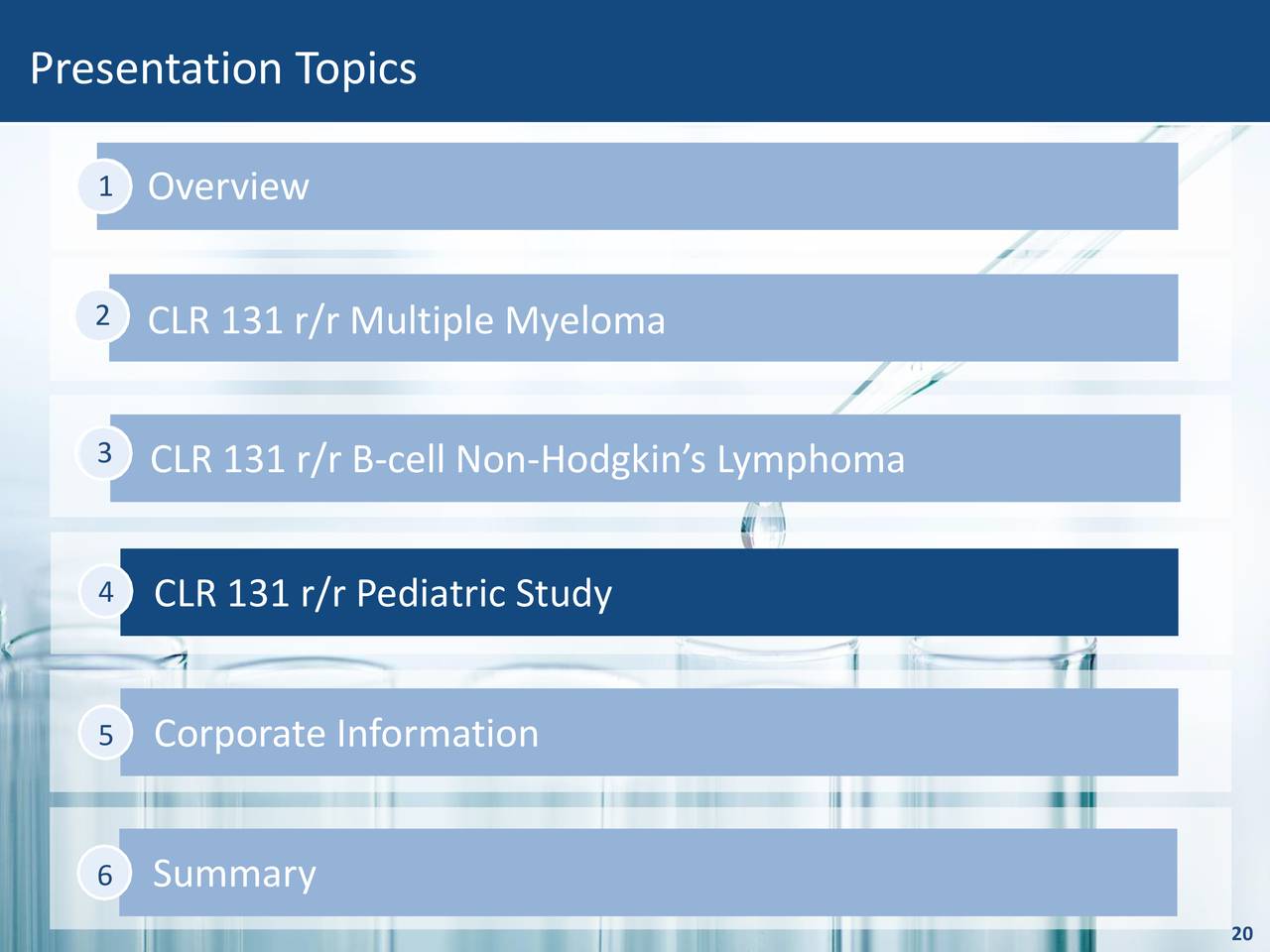Click the number 6 circle badge
The height and width of the screenshot is (952, 1270).
[105, 874]
